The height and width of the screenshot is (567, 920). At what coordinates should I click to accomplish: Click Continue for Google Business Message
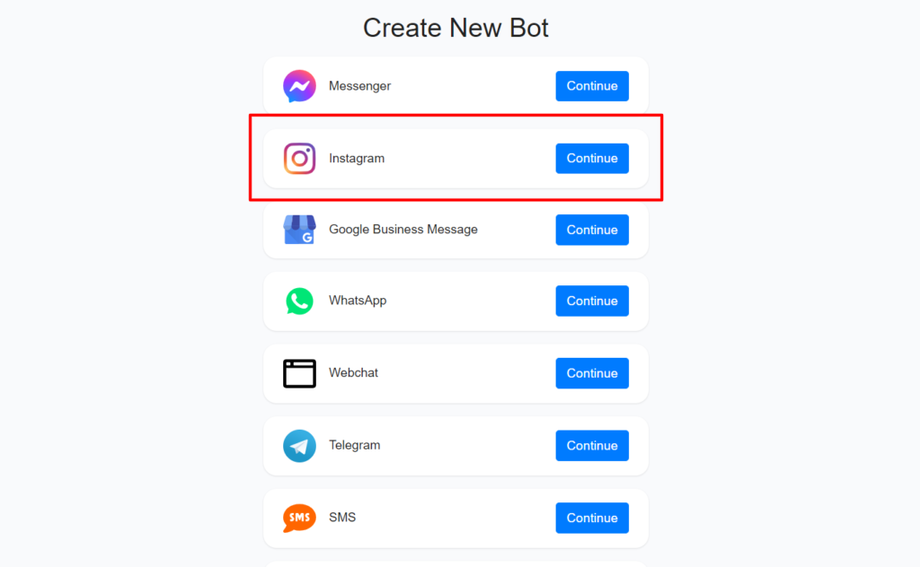[x=592, y=230]
